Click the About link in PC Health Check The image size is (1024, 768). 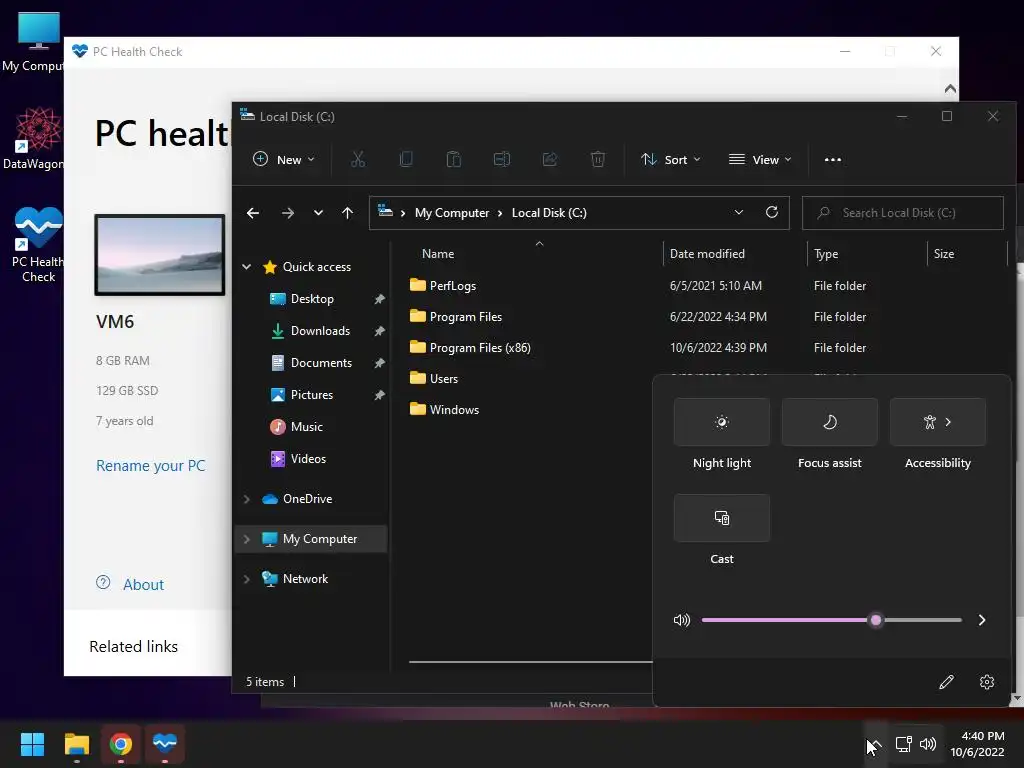pyautogui.click(x=143, y=584)
